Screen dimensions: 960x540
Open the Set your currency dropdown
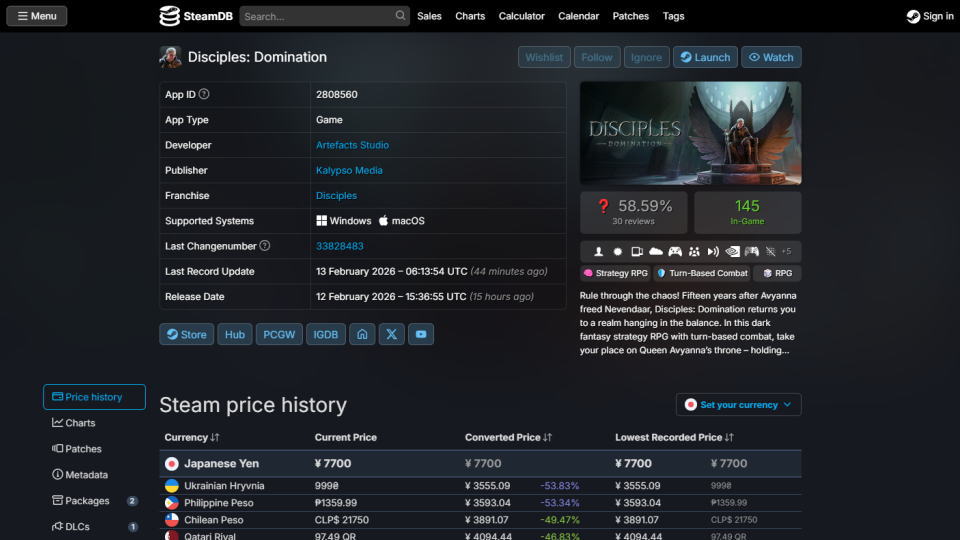coord(738,405)
